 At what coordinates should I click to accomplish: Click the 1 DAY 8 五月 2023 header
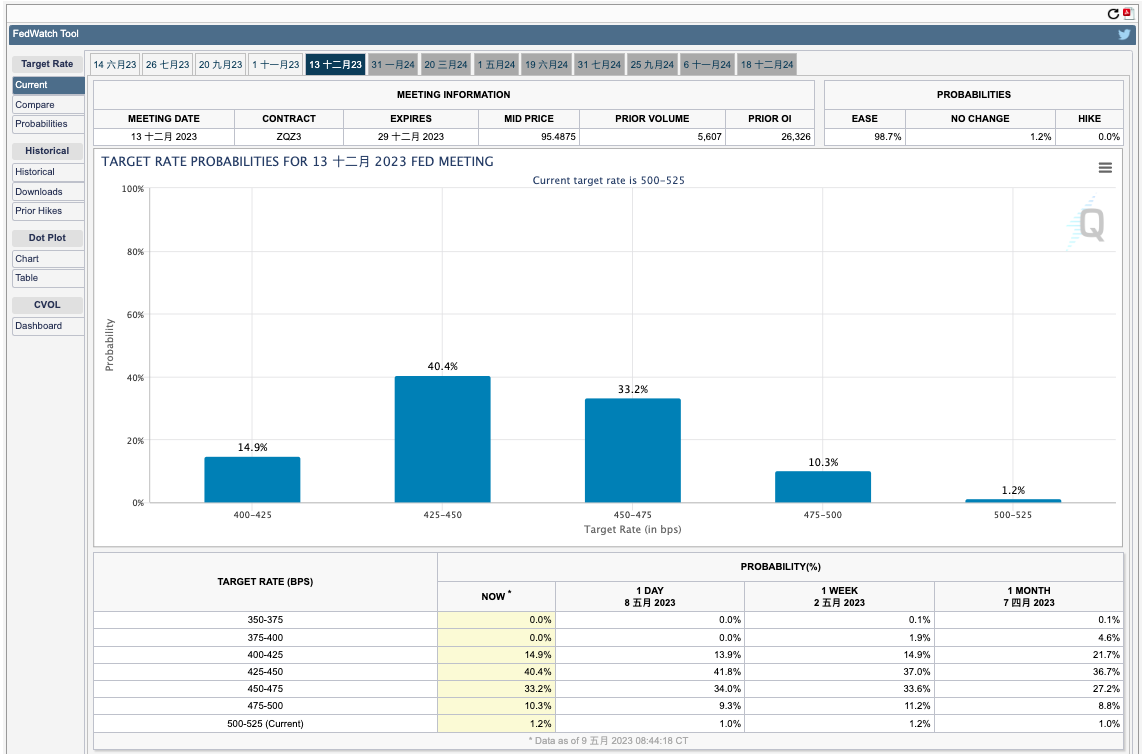pos(650,596)
